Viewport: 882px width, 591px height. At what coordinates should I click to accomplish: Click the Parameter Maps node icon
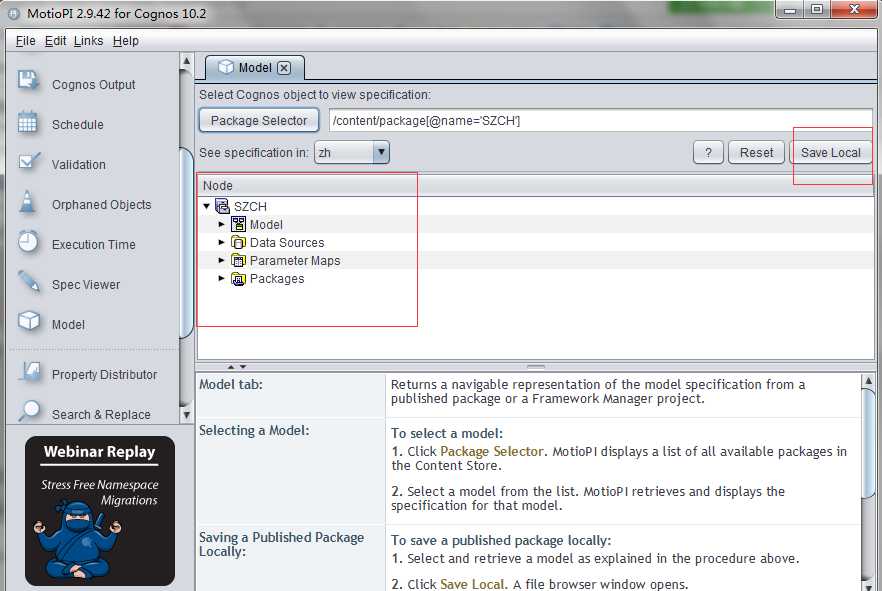point(238,260)
